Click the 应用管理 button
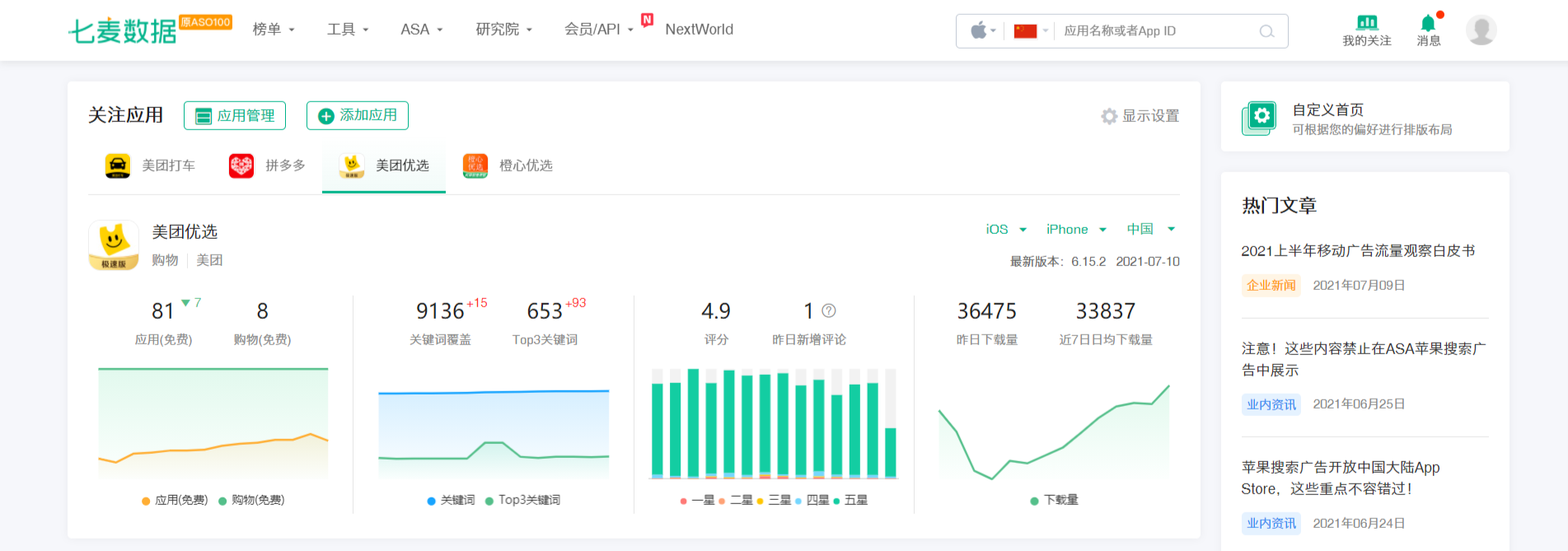The height and width of the screenshot is (551, 1568). coord(235,115)
